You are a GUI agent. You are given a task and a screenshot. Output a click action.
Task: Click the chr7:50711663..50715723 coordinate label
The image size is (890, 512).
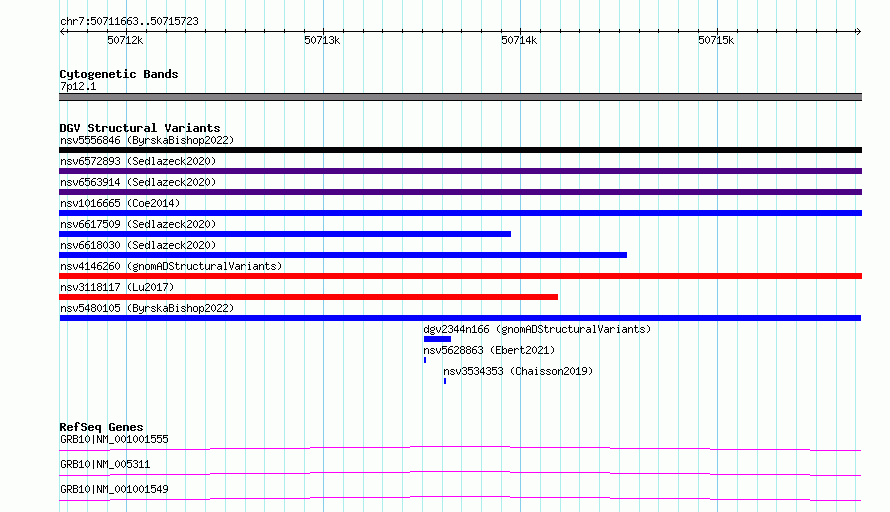pyautogui.click(x=129, y=22)
